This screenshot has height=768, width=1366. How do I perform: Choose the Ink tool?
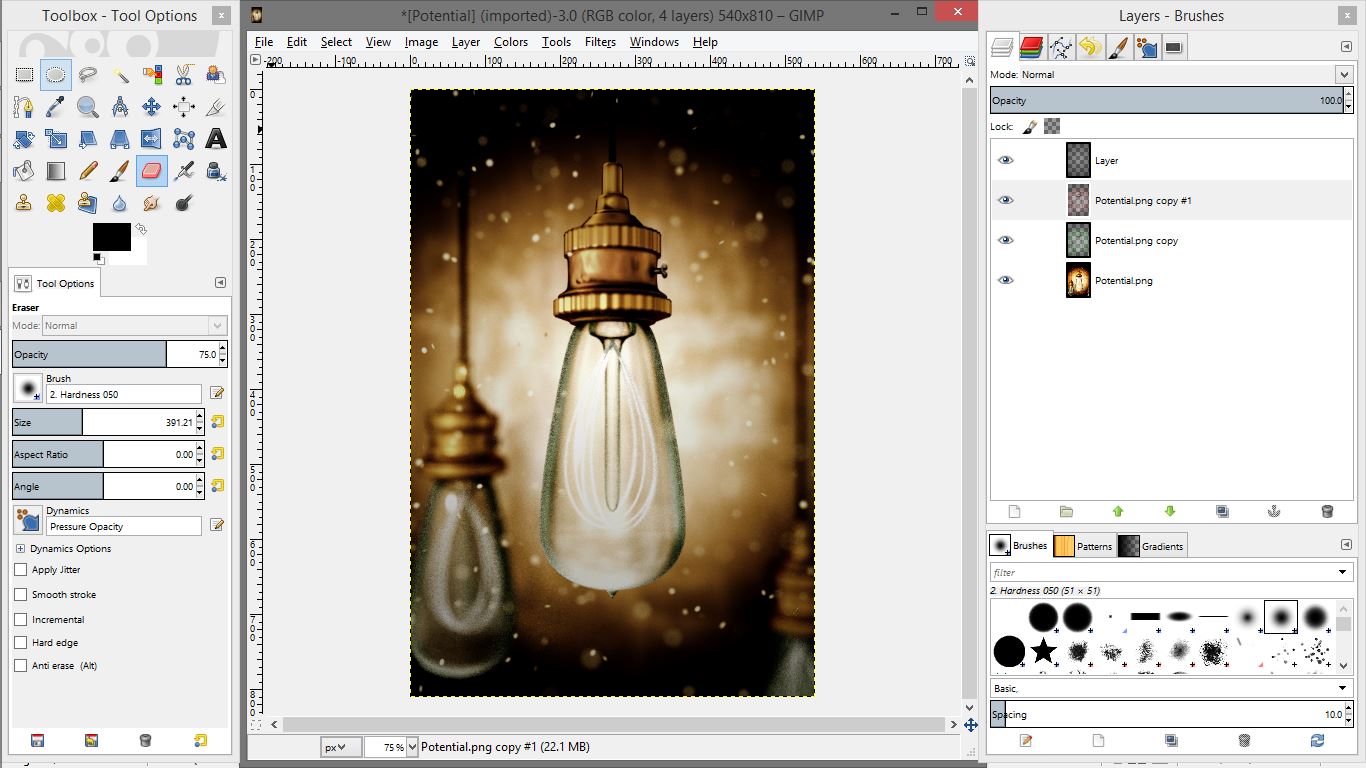click(215, 171)
